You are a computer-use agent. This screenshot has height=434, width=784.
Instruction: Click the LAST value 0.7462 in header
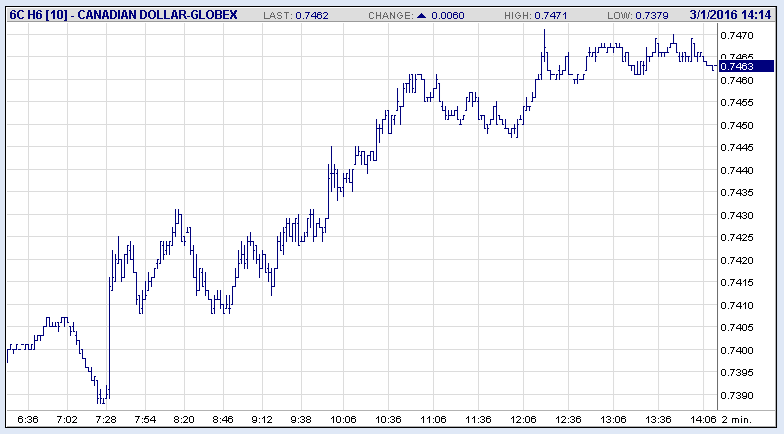click(314, 17)
